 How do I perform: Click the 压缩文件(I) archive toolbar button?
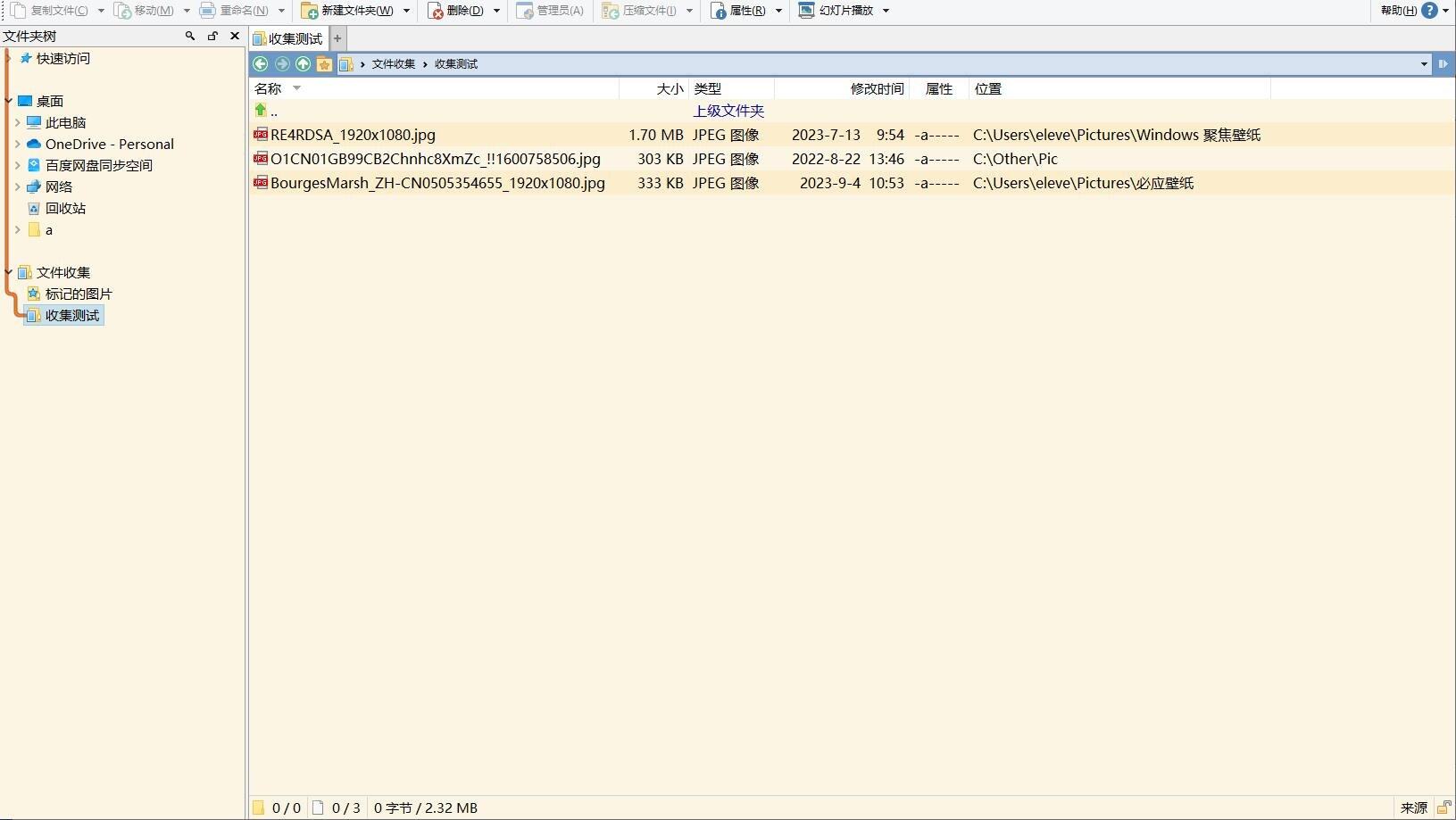pyautogui.click(x=639, y=11)
